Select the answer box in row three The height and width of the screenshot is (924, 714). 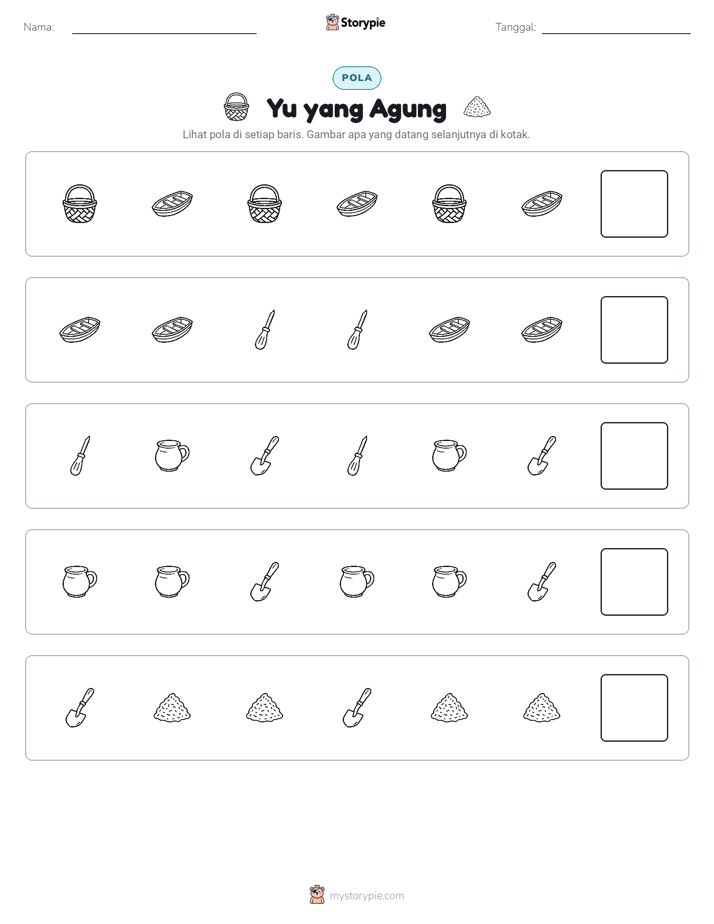point(634,456)
